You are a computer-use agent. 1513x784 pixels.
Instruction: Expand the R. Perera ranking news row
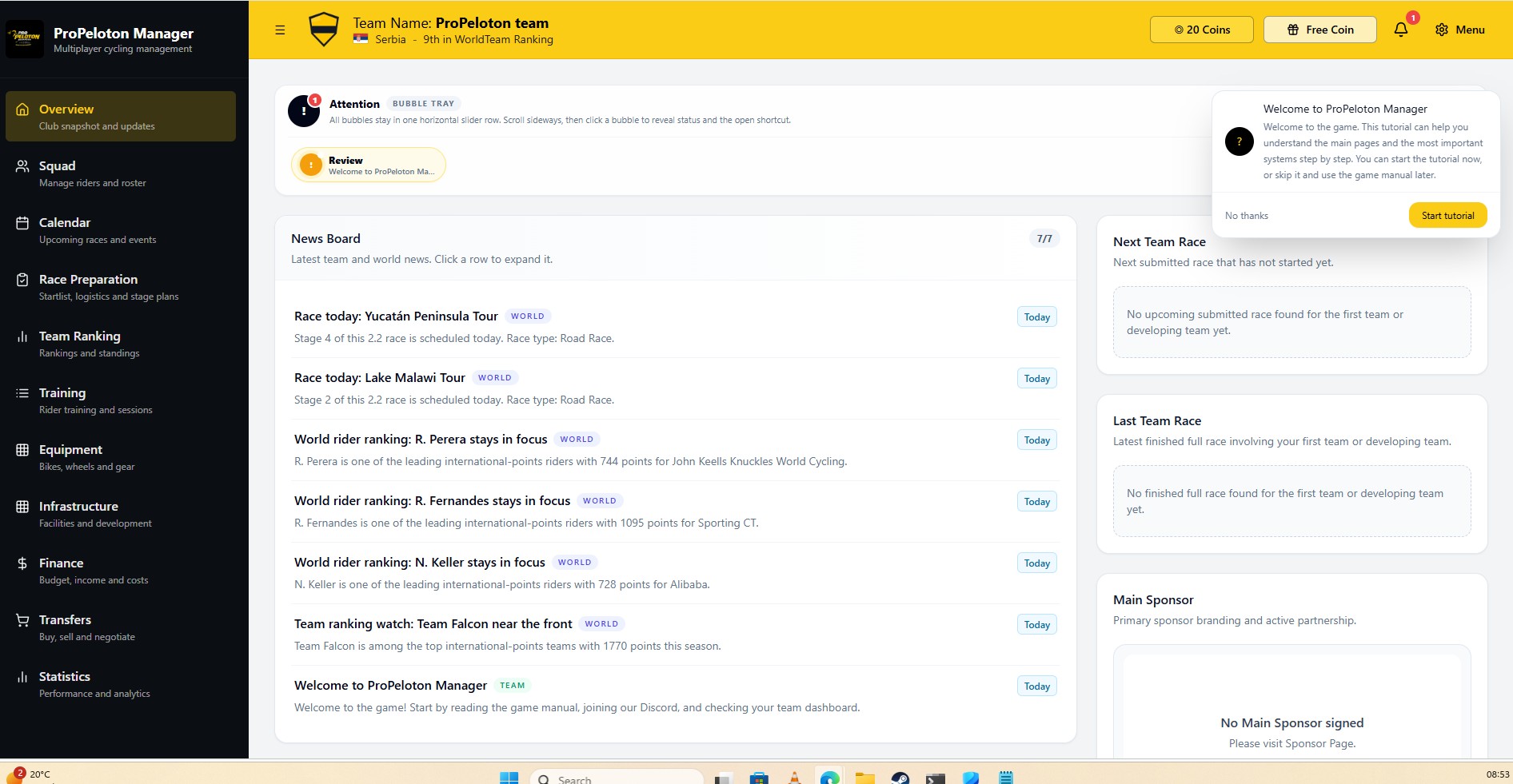tap(676, 450)
